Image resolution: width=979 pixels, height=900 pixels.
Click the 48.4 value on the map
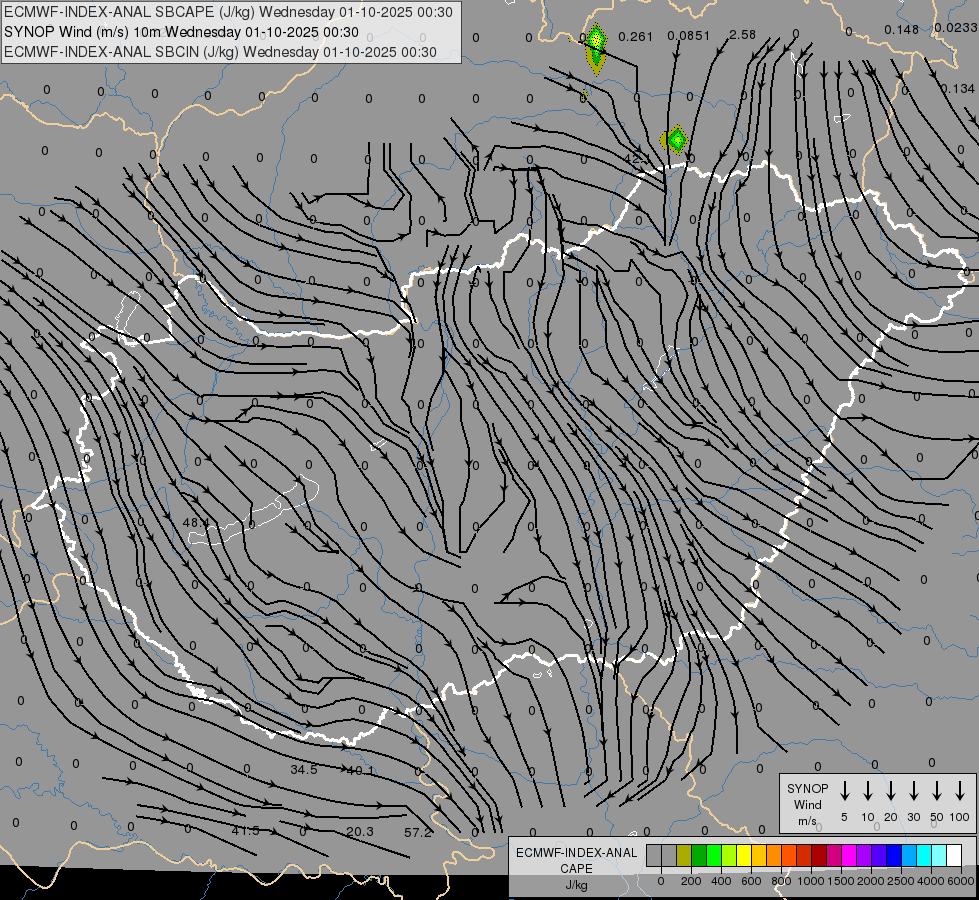tap(196, 523)
